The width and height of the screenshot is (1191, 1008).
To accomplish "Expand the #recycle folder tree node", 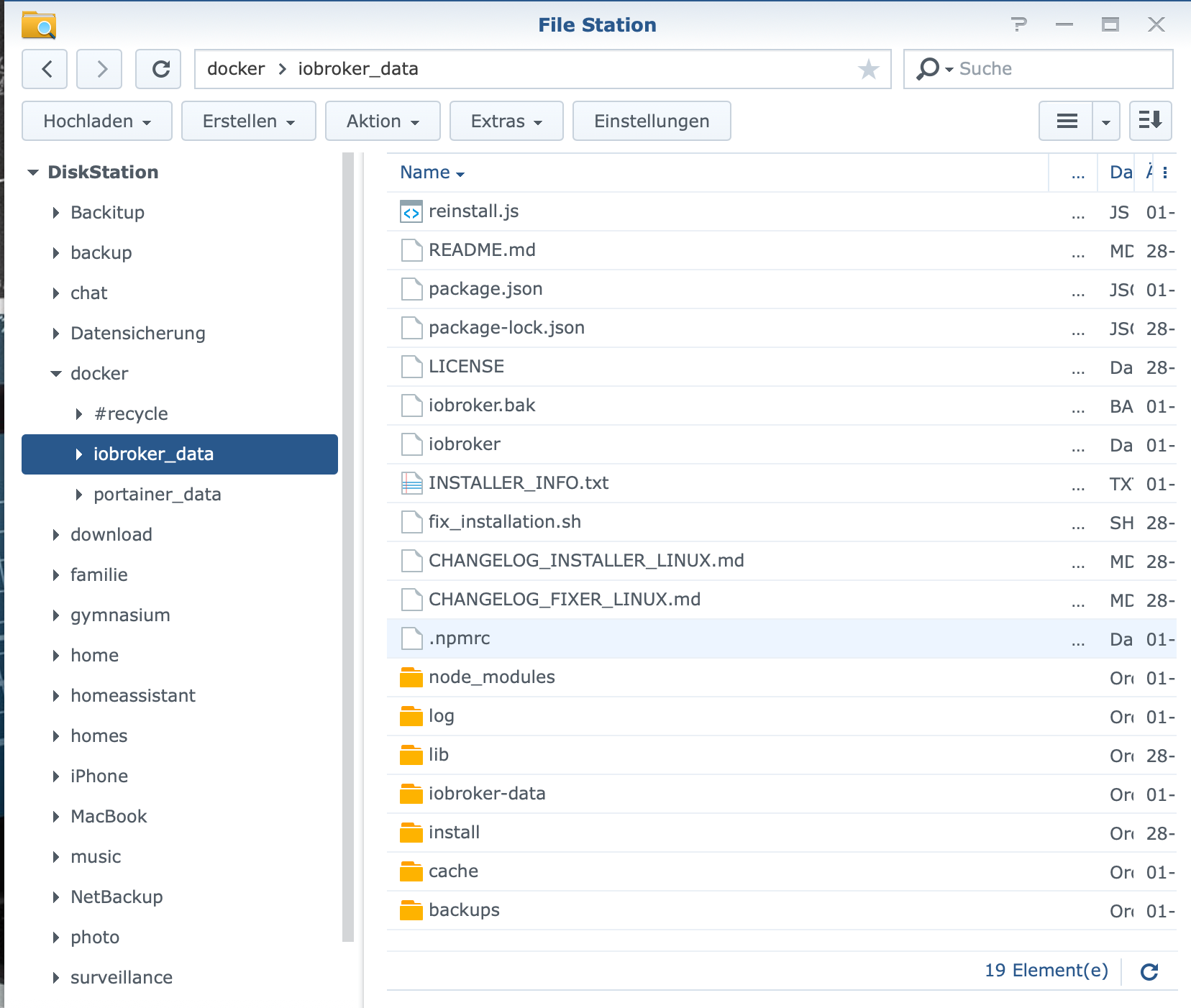I will tap(79, 414).
